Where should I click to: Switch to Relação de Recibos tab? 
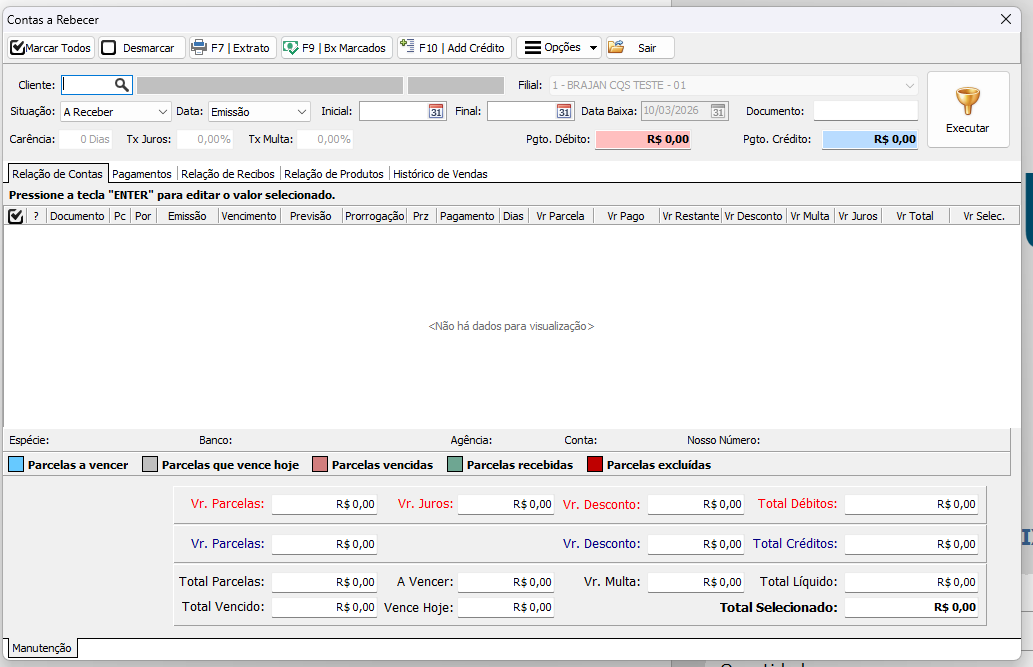coord(229,174)
